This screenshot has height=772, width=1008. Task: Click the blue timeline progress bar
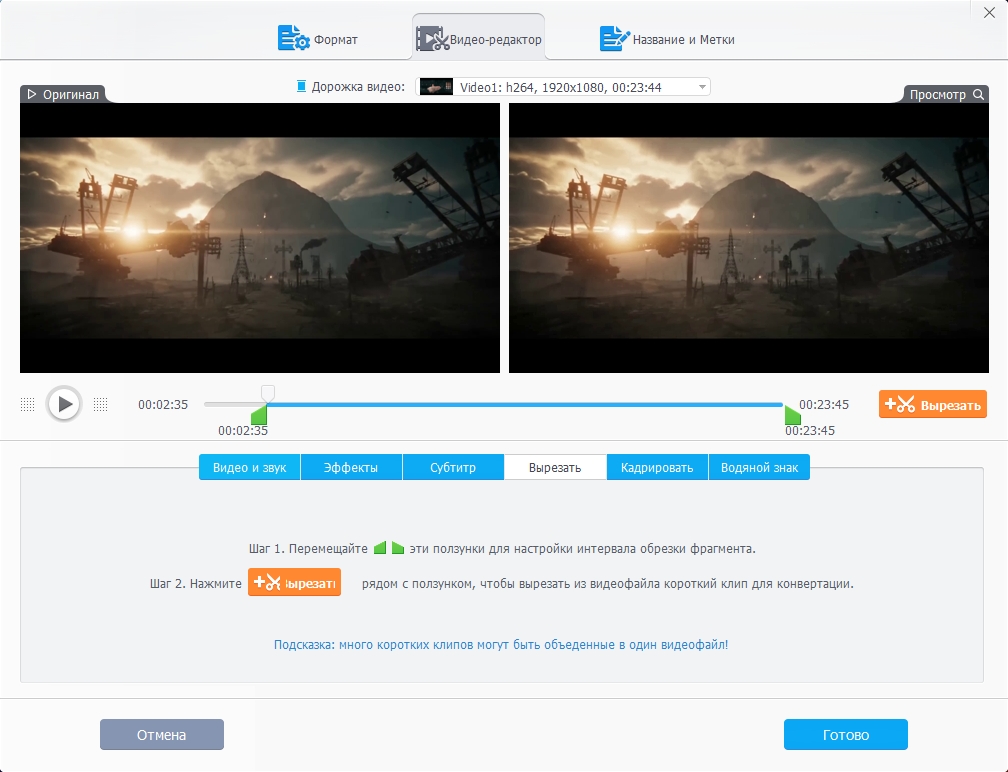(525, 404)
